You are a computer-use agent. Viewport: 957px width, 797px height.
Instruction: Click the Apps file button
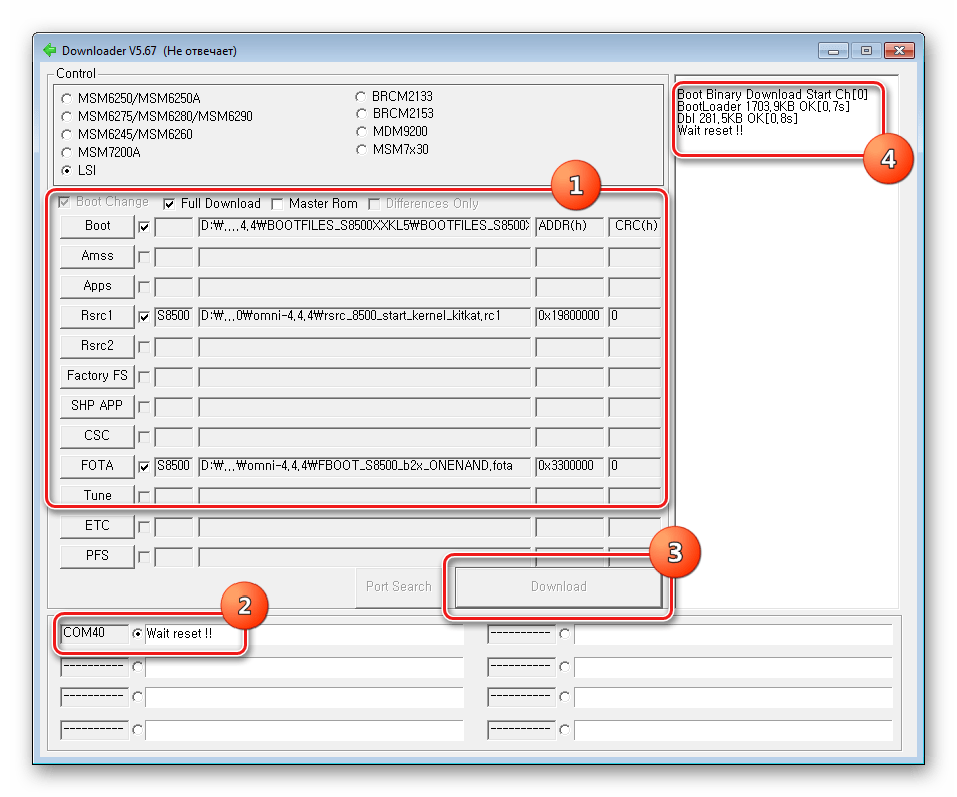pos(97,286)
